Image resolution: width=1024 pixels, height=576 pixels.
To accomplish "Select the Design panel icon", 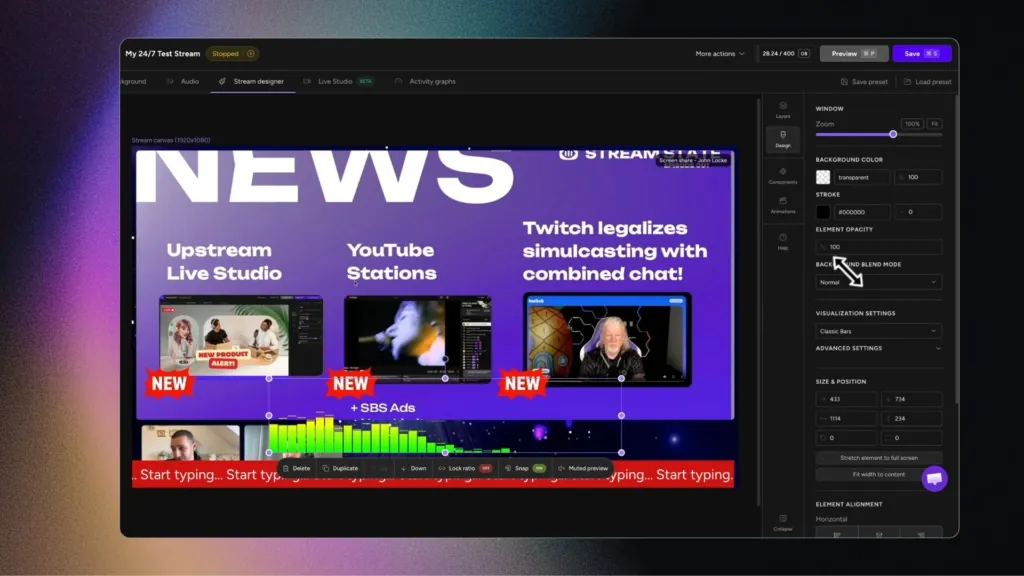I will [x=782, y=139].
